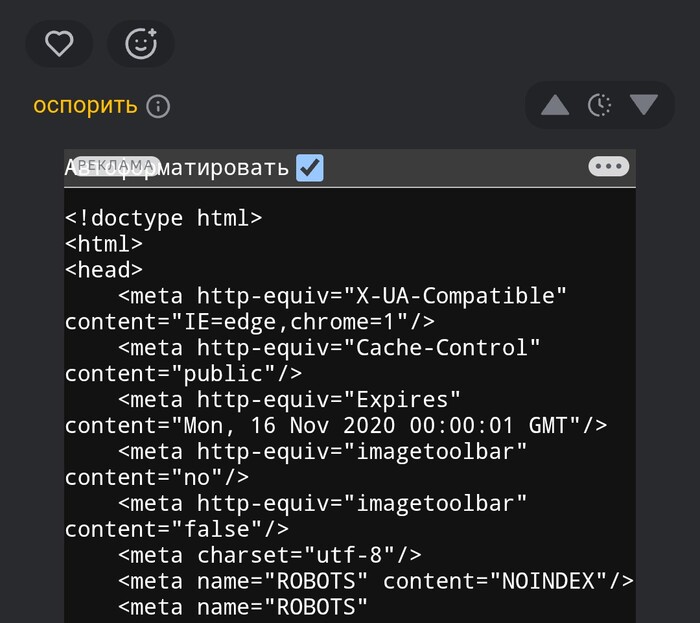
Task: Upvote with the up triangle arrow
Action: [554, 105]
